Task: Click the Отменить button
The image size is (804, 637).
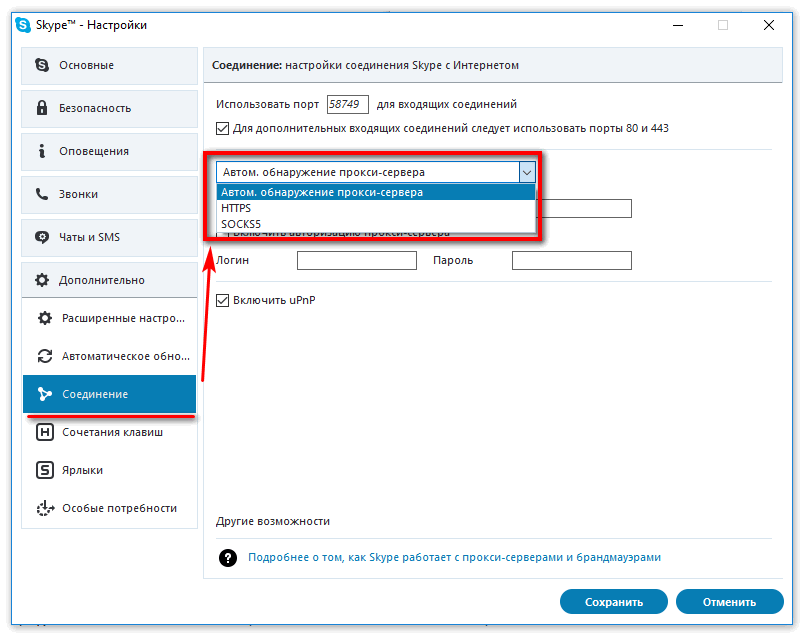Action: pyautogui.click(x=730, y=602)
